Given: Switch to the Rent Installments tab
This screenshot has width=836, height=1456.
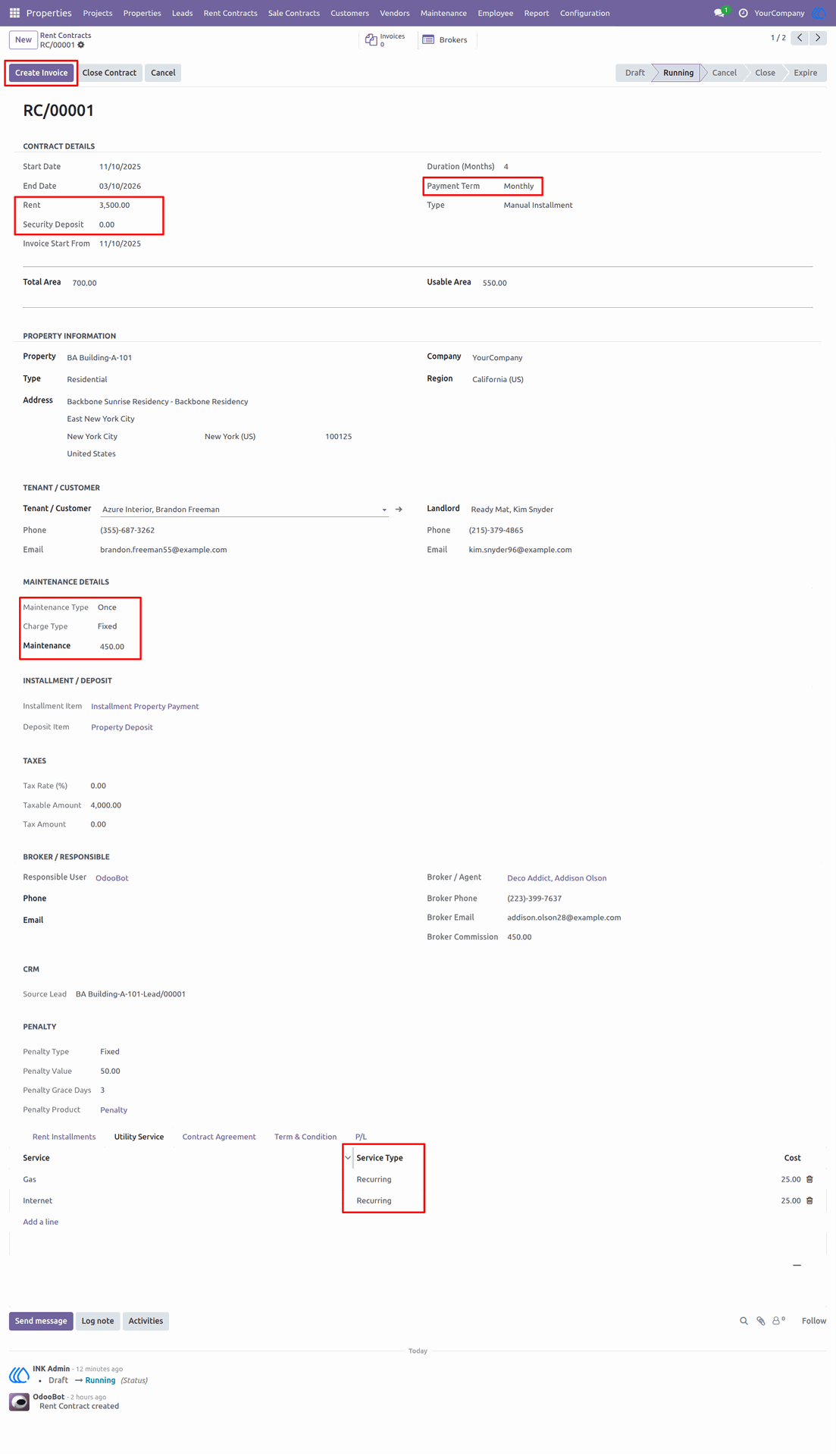Looking at the screenshot, I should (64, 1137).
